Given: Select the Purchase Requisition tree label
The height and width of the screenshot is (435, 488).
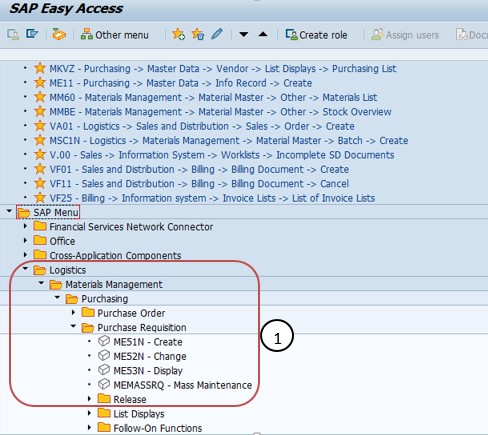Looking at the screenshot, I should pos(142,328).
